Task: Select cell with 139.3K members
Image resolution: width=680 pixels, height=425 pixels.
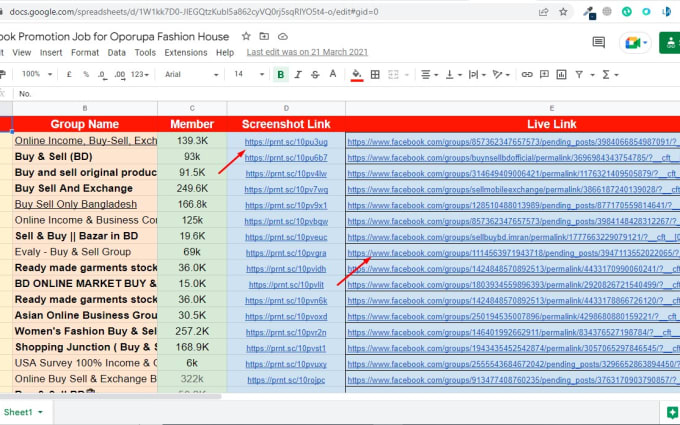Action: [192, 141]
